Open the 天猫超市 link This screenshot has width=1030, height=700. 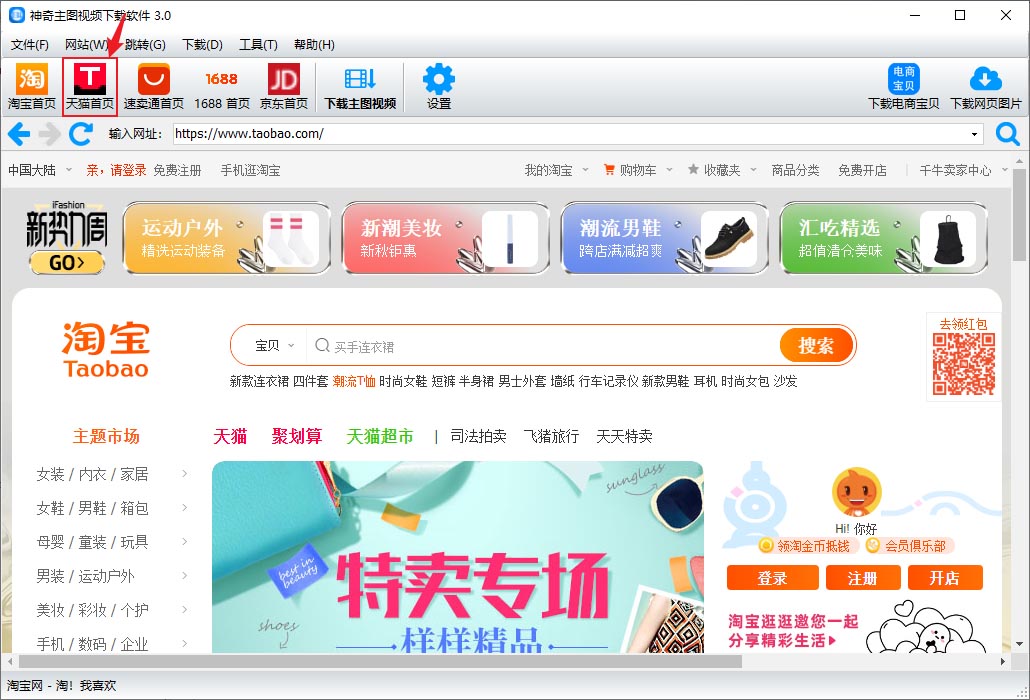380,436
